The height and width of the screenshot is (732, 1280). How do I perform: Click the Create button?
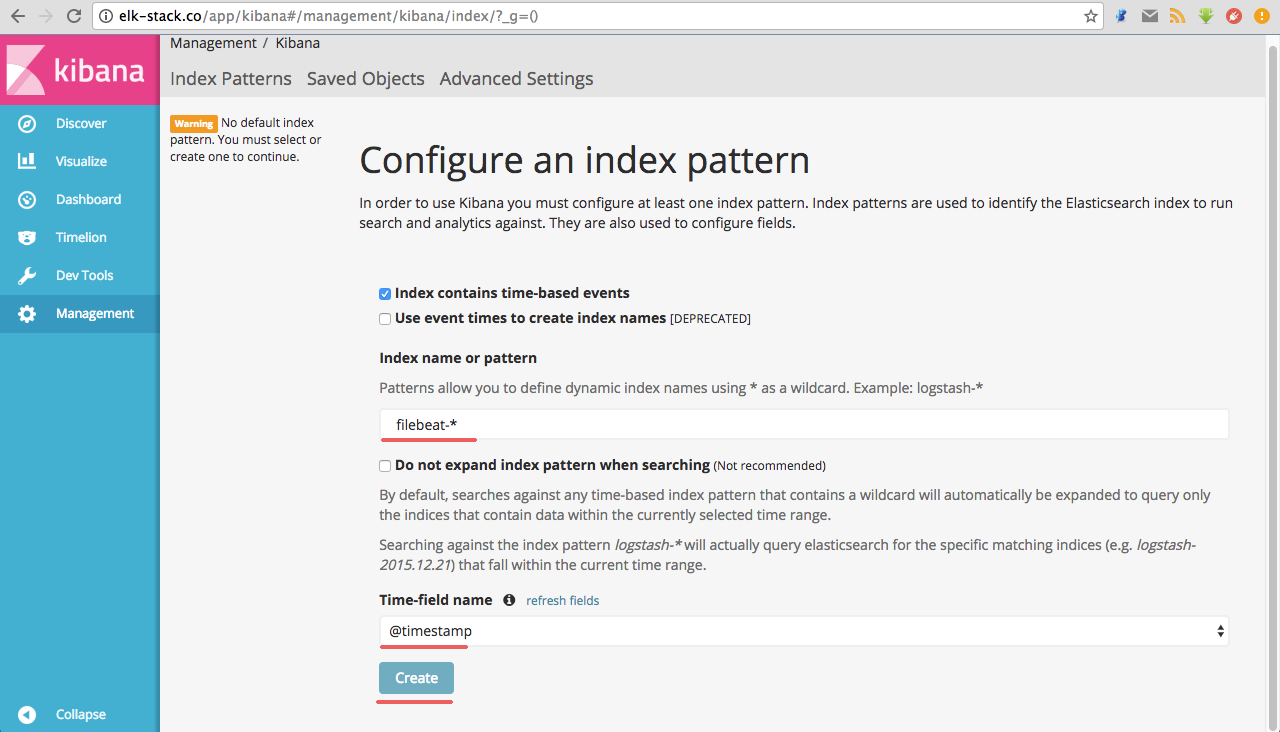click(415, 677)
